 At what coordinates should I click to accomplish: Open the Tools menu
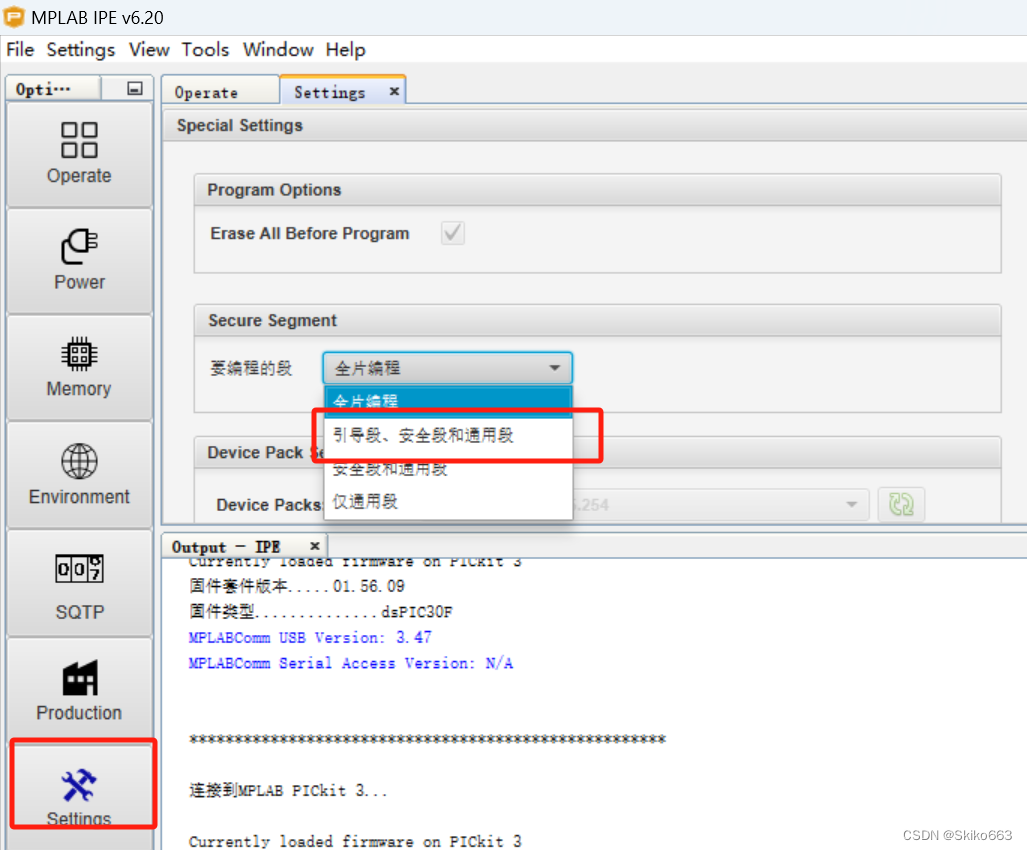[x=205, y=50]
